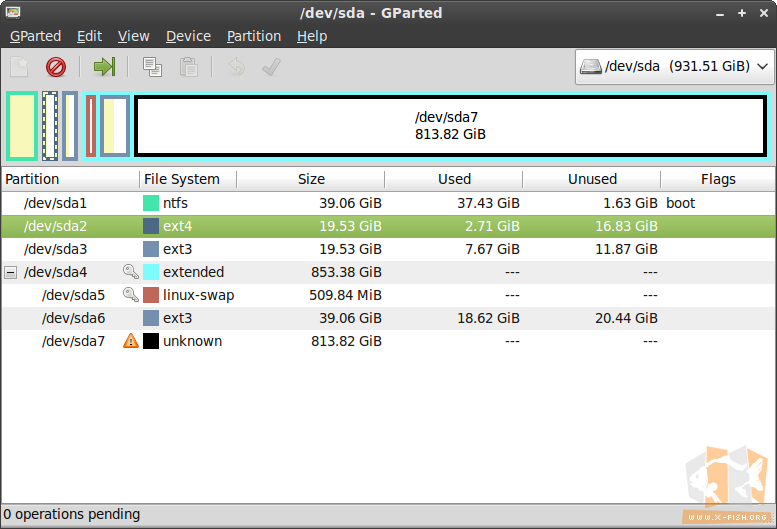The image size is (777, 529).
Task: Select the sda6 block in disk map
Action: [x=115, y=126]
